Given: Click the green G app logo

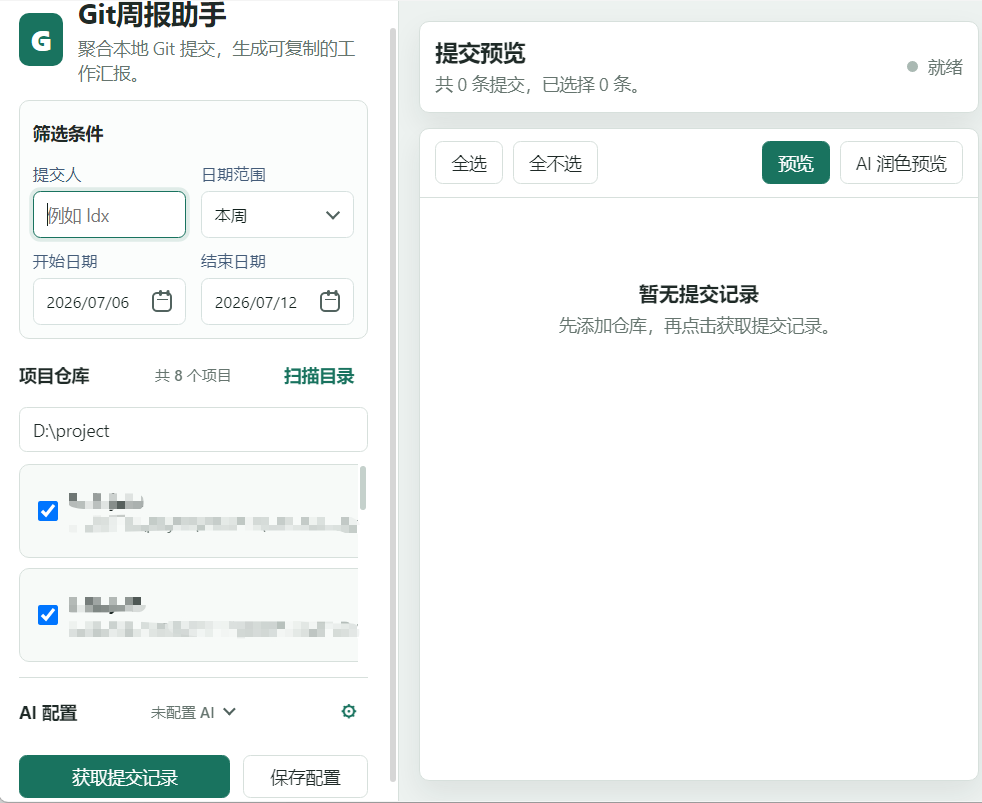Looking at the screenshot, I should (x=41, y=40).
